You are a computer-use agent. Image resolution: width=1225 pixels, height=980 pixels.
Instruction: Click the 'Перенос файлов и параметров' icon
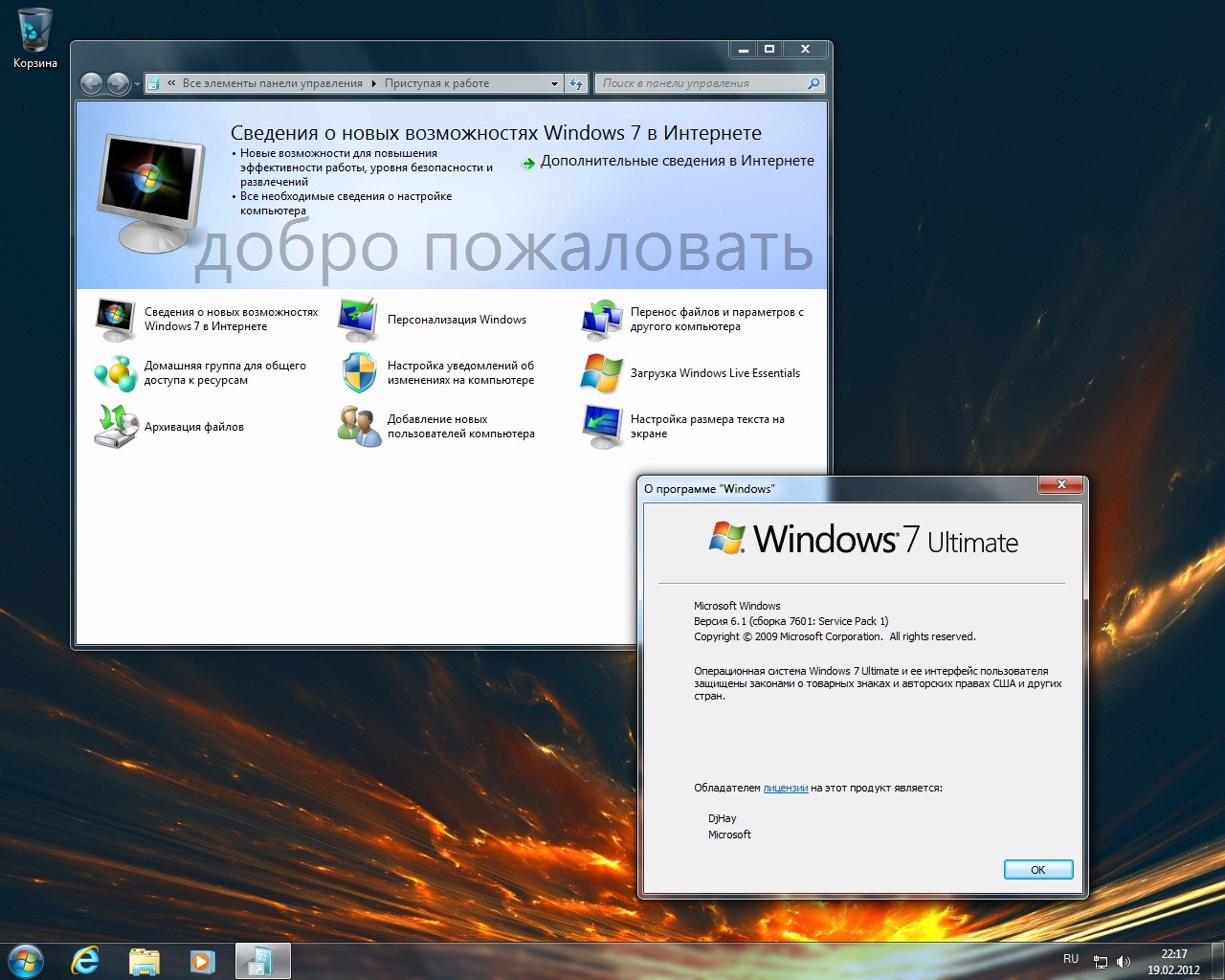pos(602,320)
